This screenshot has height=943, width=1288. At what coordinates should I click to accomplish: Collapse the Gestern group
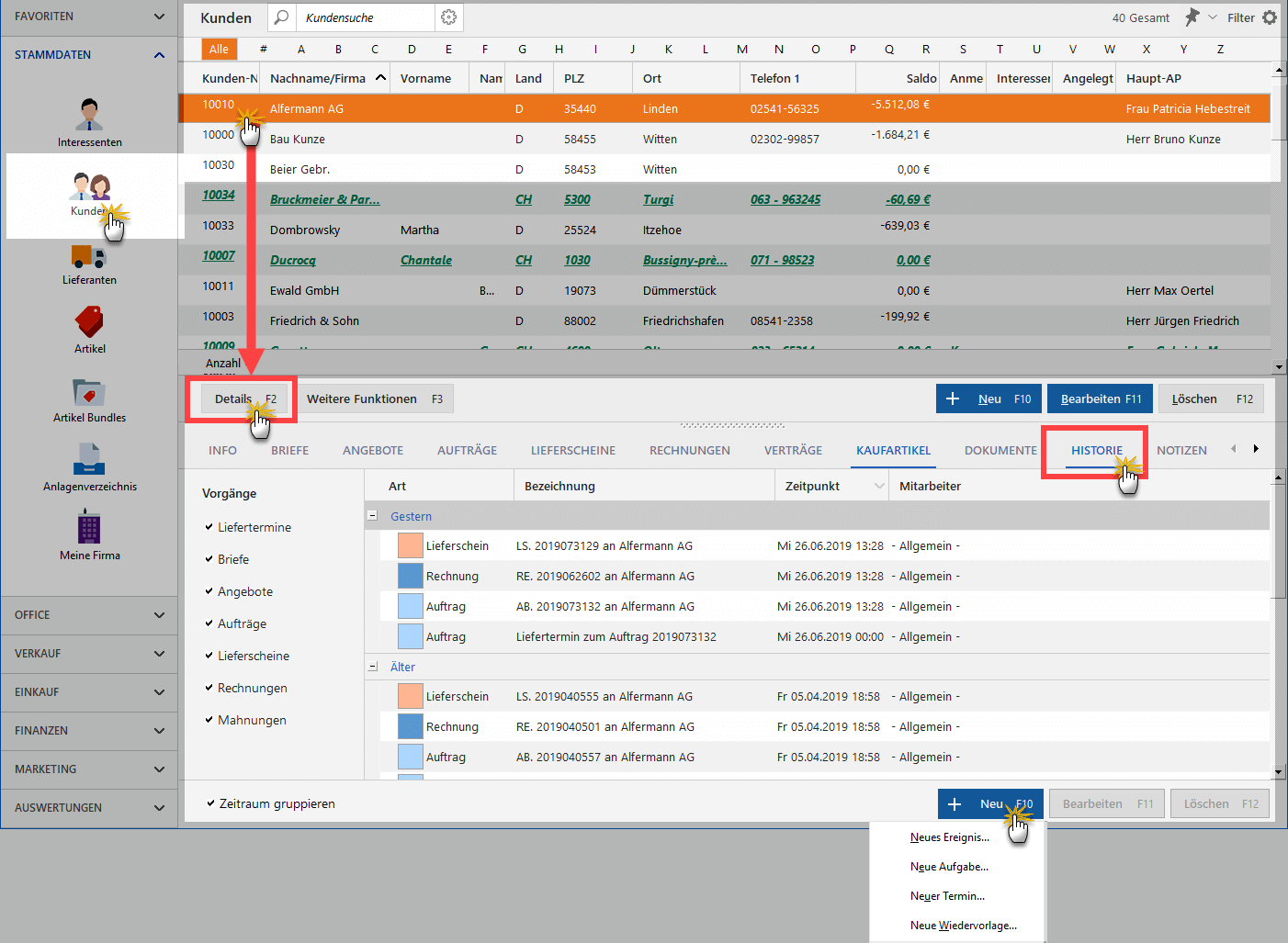372,516
